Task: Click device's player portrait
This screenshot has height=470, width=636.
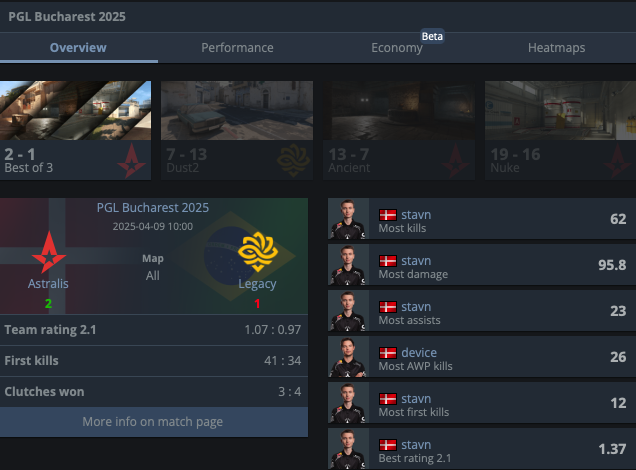Action: [348, 357]
